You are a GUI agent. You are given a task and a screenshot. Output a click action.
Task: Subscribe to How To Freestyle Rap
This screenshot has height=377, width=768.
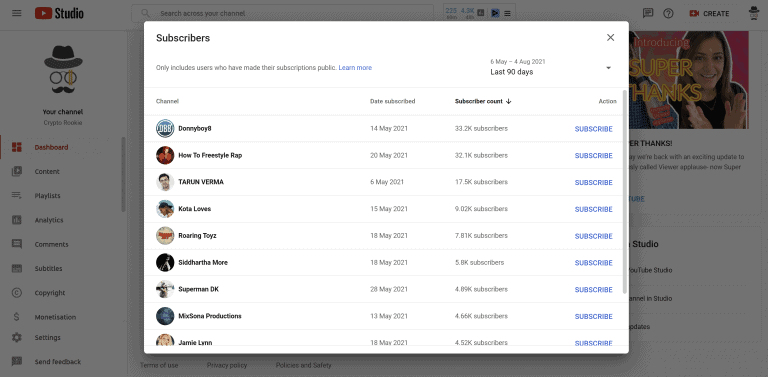593,156
